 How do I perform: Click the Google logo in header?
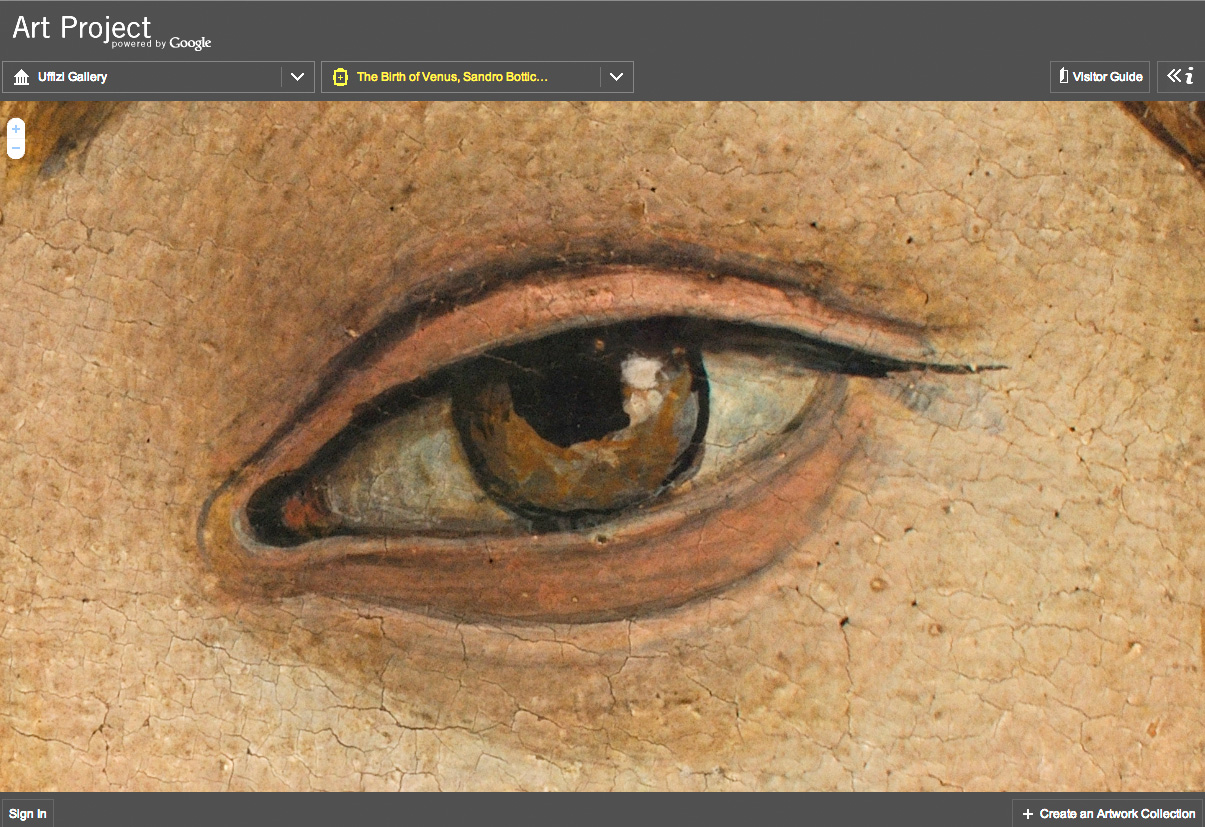coord(190,43)
